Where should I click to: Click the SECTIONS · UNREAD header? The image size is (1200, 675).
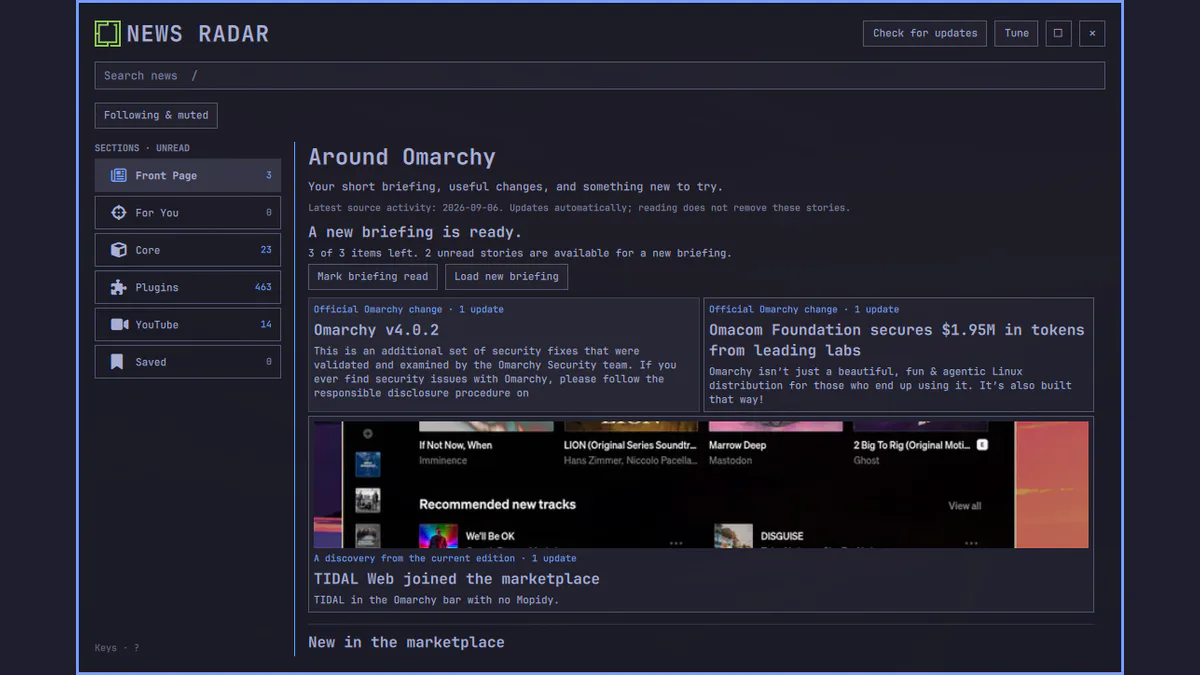(x=142, y=148)
